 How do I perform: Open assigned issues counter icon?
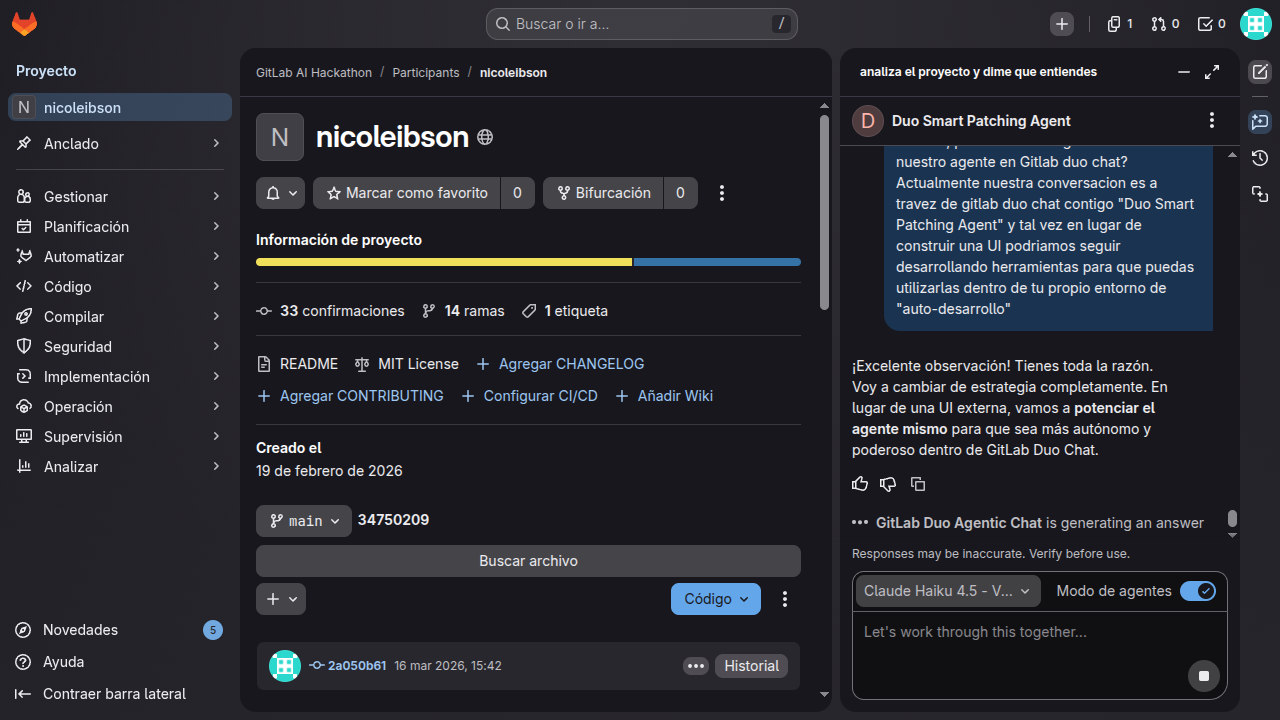(x=1120, y=24)
